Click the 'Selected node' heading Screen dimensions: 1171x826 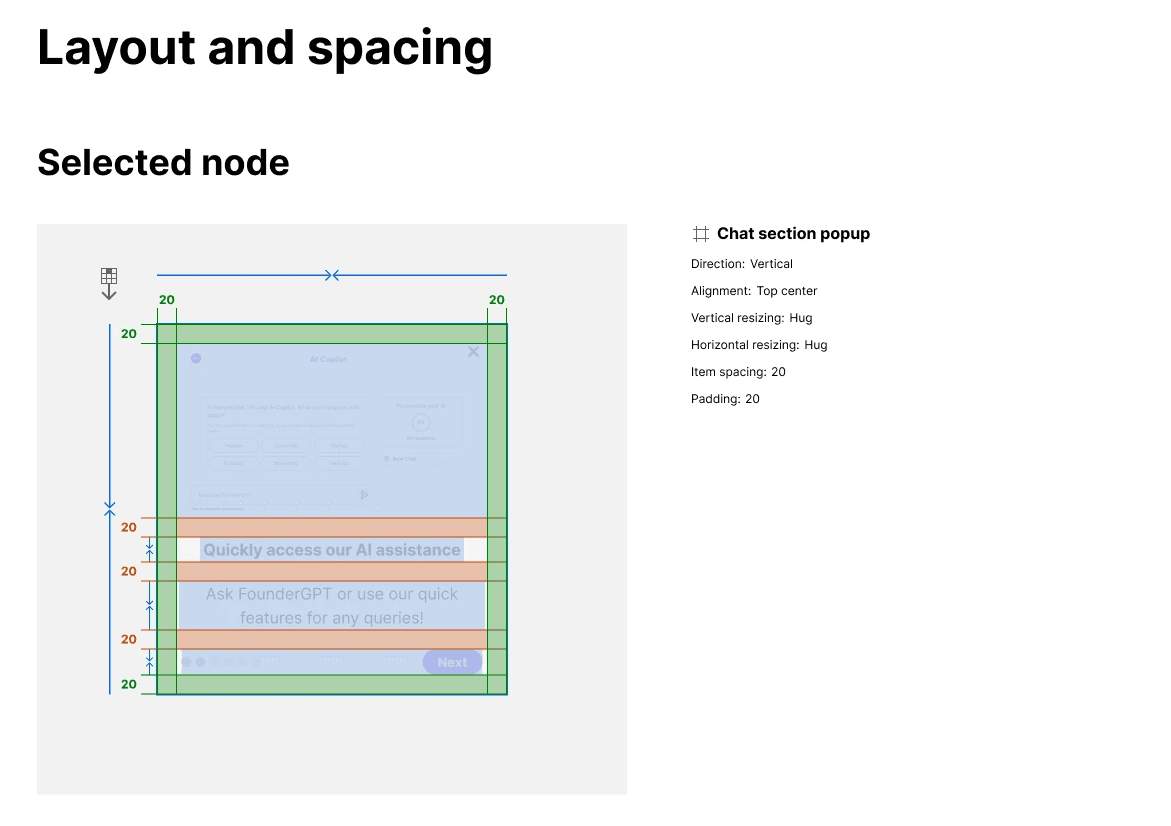tap(164, 162)
